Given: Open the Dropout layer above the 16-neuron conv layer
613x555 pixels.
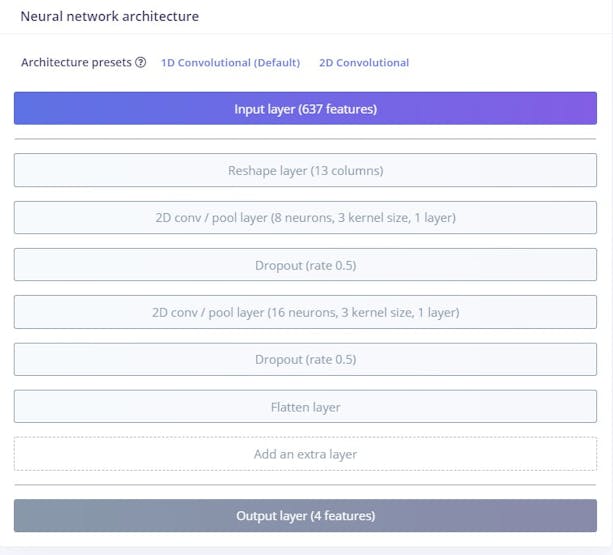Looking at the screenshot, I should click(x=305, y=265).
